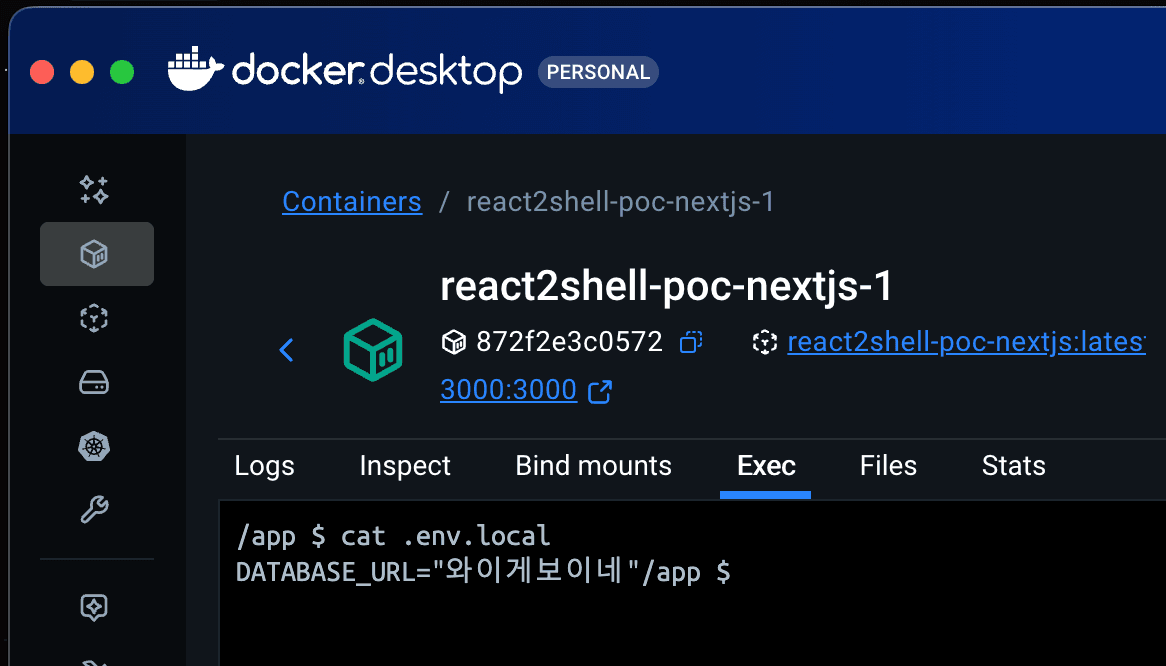Viewport: 1166px width, 666px height.
Task: Click the PERSONAL account badge
Action: (x=598, y=71)
